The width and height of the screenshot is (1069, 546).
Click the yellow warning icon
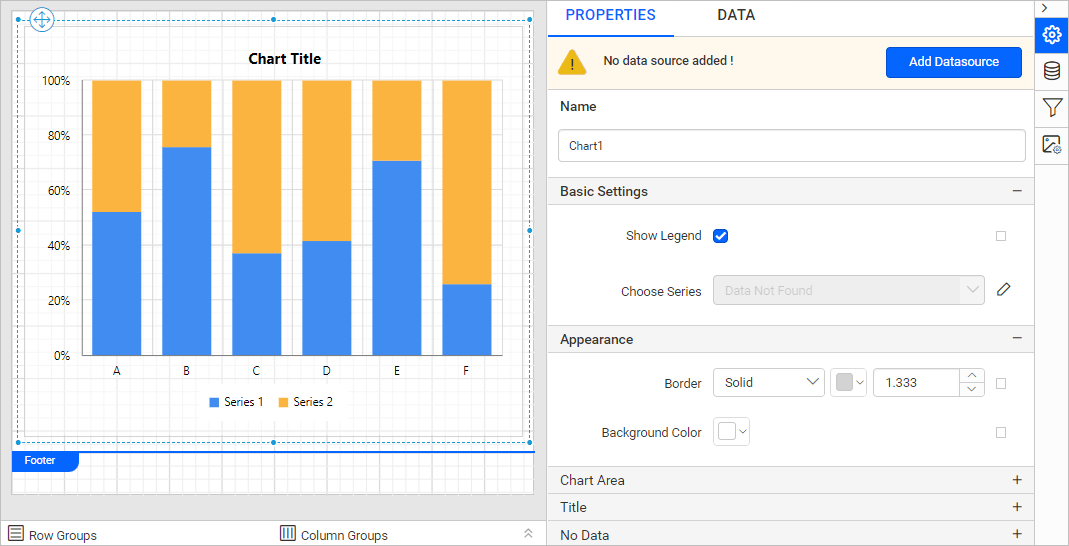(572, 62)
